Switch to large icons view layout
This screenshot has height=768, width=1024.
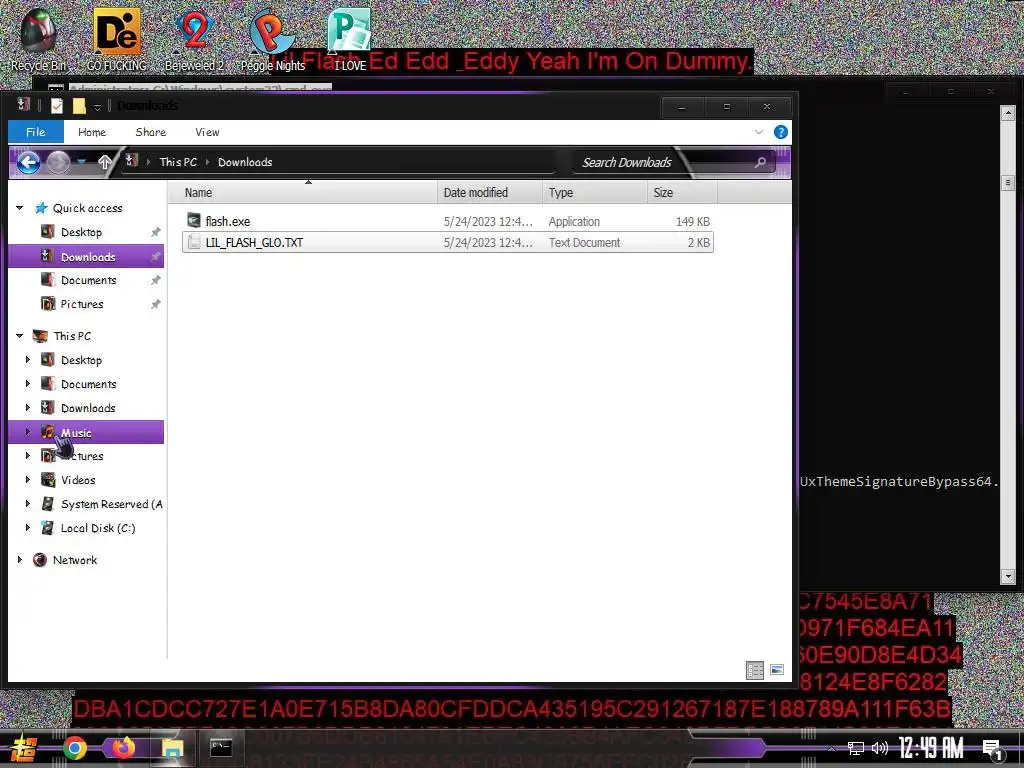pyautogui.click(x=776, y=670)
